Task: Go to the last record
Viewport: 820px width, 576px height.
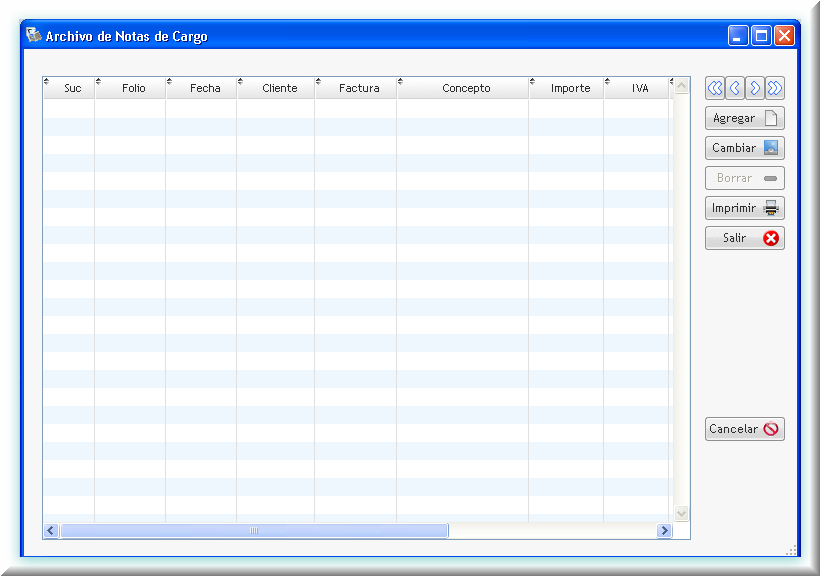Action: (x=775, y=88)
